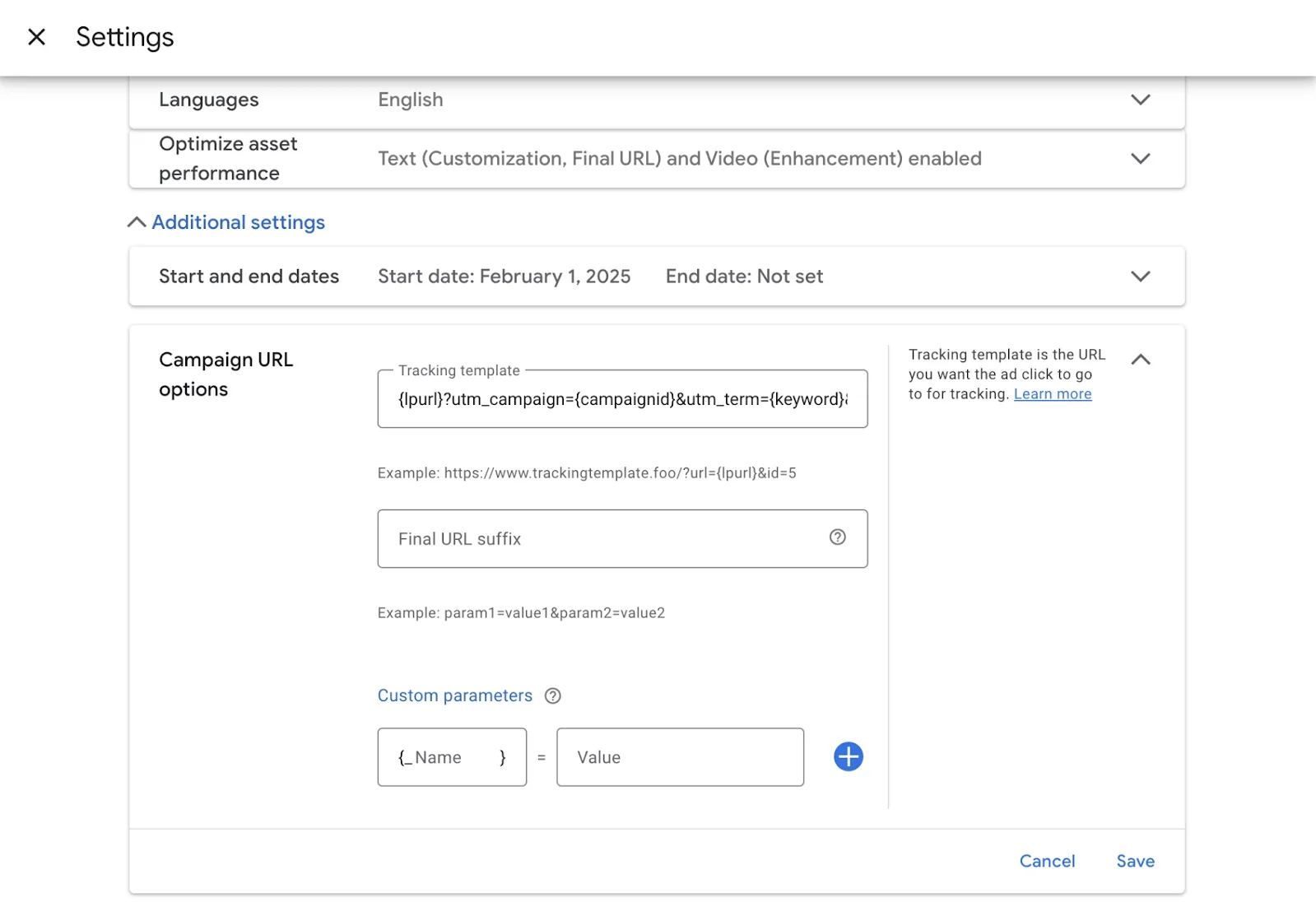Click English language value
This screenshot has width=1316, height=907.
coord(411,100)
